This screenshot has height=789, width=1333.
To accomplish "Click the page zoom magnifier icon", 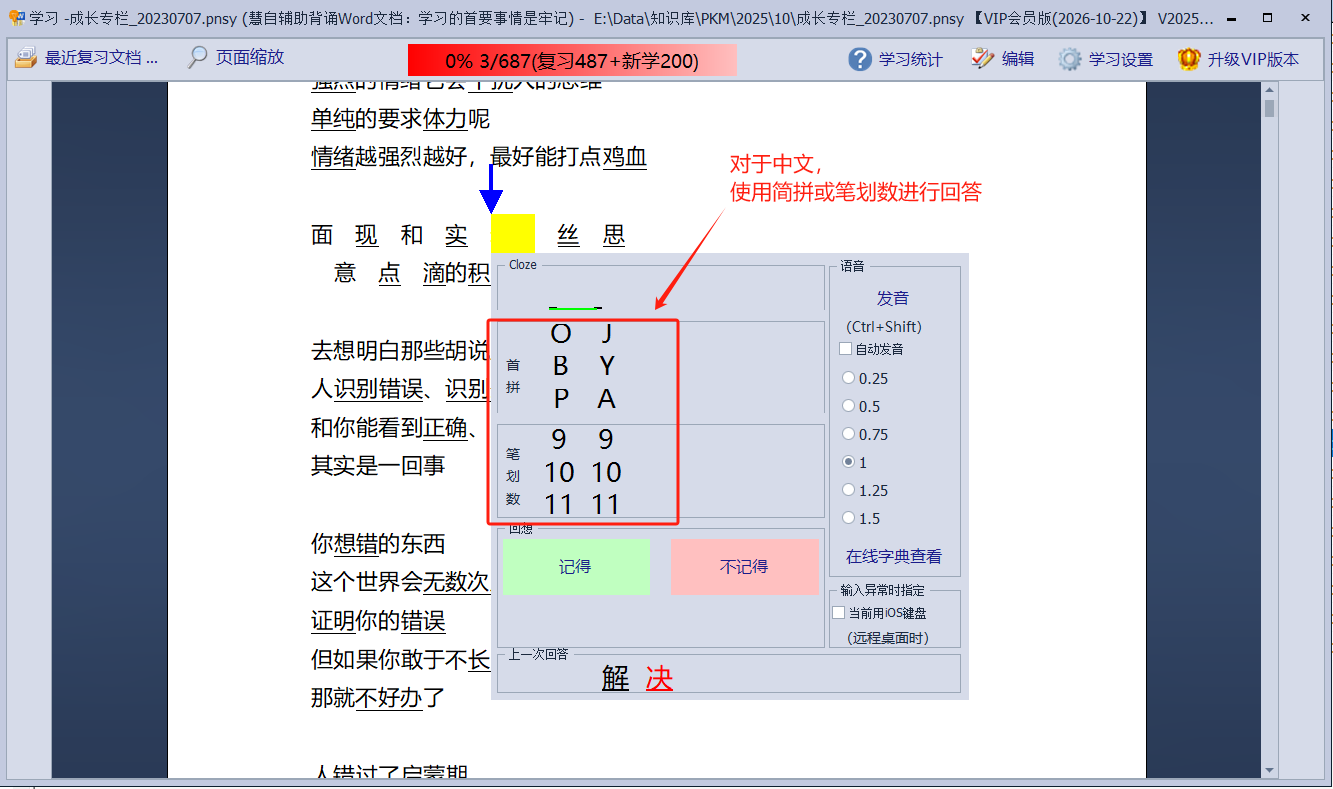I will [x=198, y=58].
